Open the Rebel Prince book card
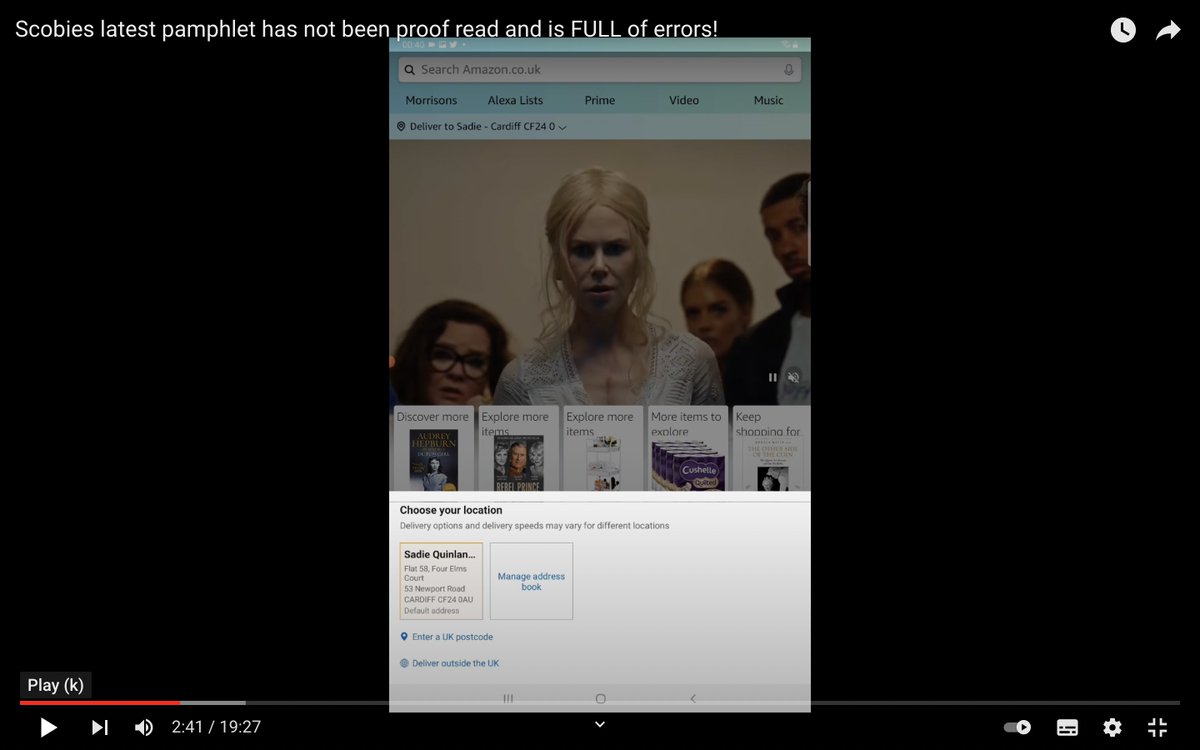The width and height of the screenshot is (1200, 750). coord(517,448)
